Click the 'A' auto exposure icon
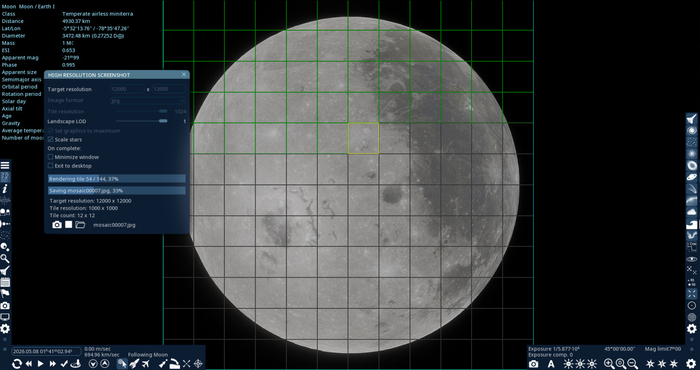The width and height of the screenshot is (700, 370). [x=551, y=364]
